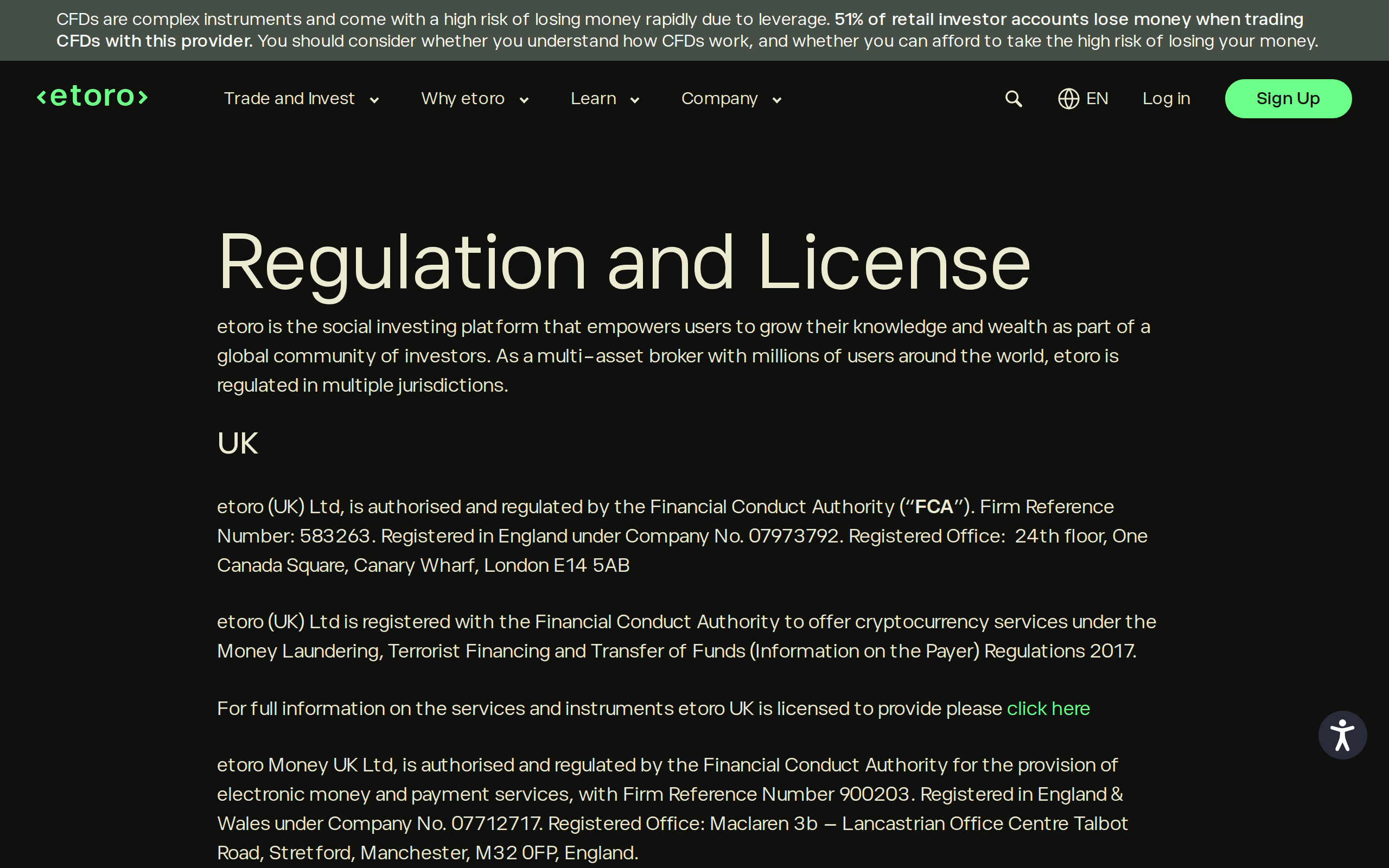Select the EN language label
Image resolution: width=1389 pixels, height=868 pixels.
point(1097,99)
